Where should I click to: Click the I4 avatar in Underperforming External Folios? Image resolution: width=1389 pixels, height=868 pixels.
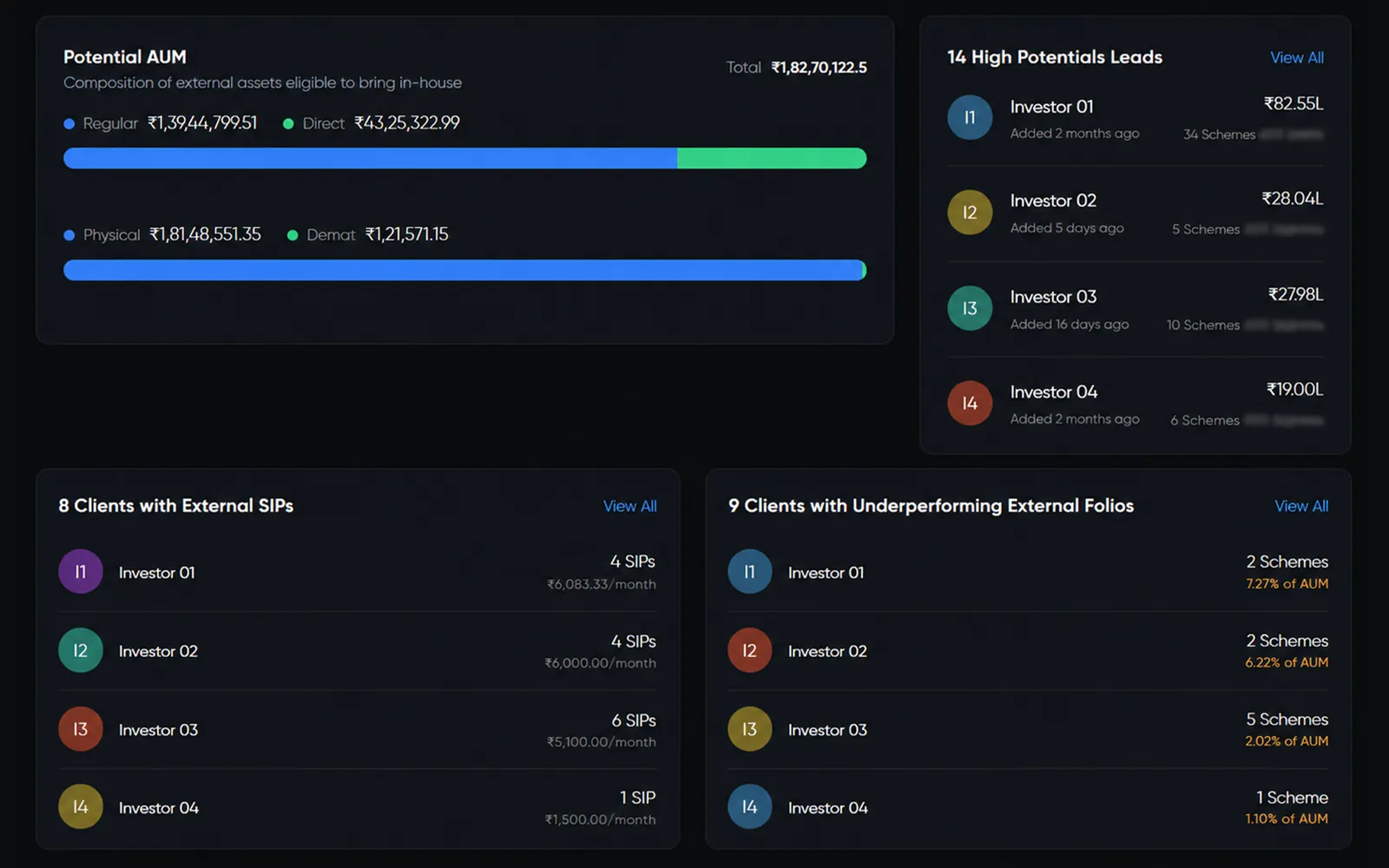point(750,806)
